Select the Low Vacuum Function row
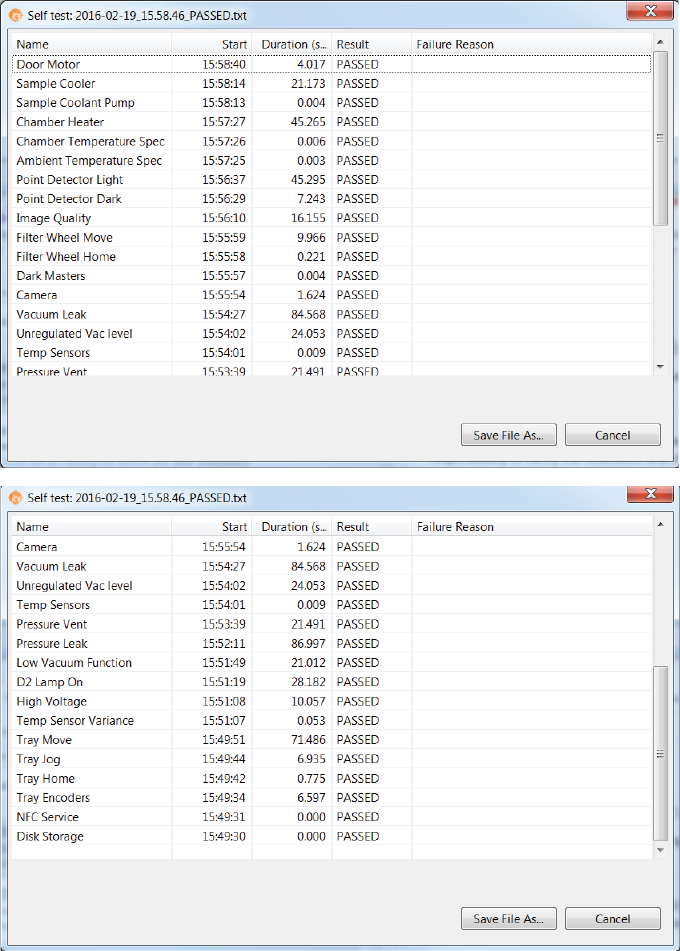 coord(331,662)
